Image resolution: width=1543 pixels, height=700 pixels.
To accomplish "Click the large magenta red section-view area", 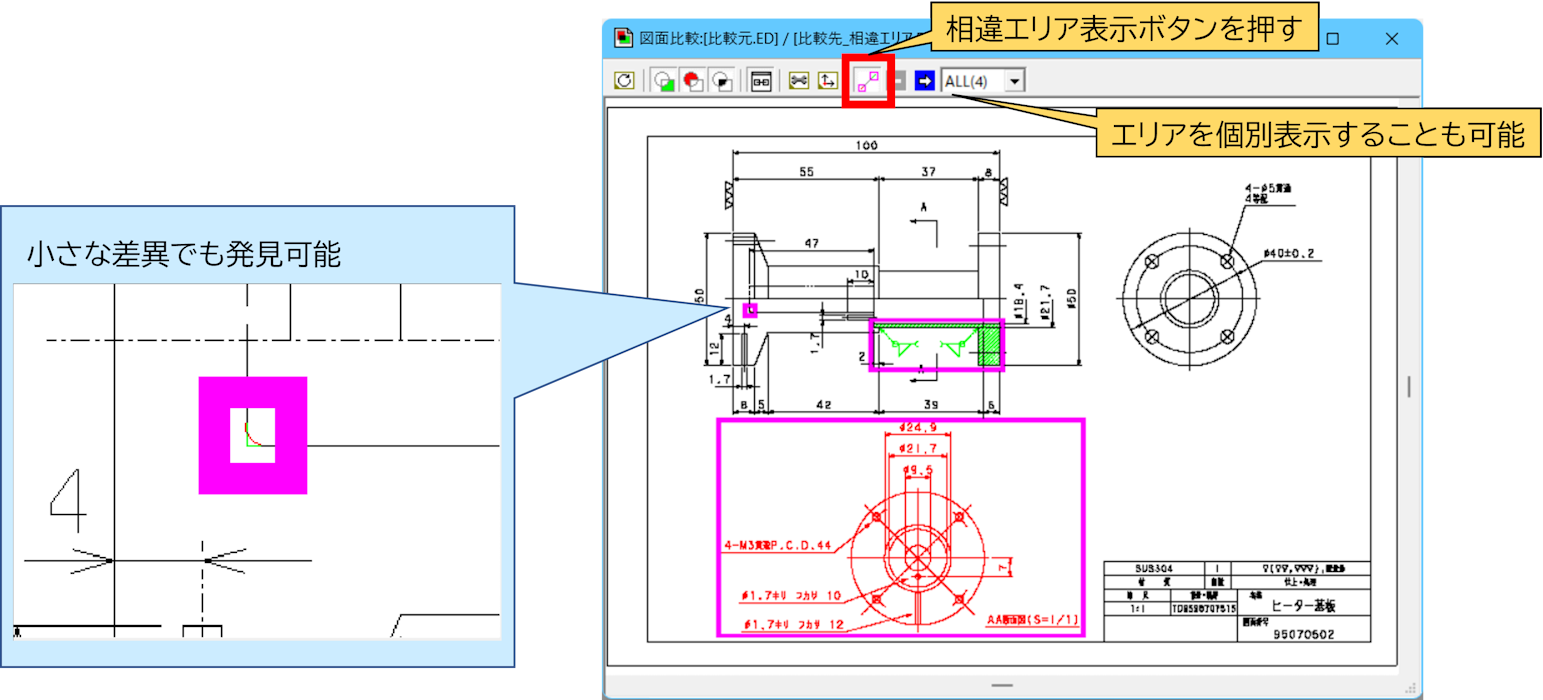I will click(900, 527).
